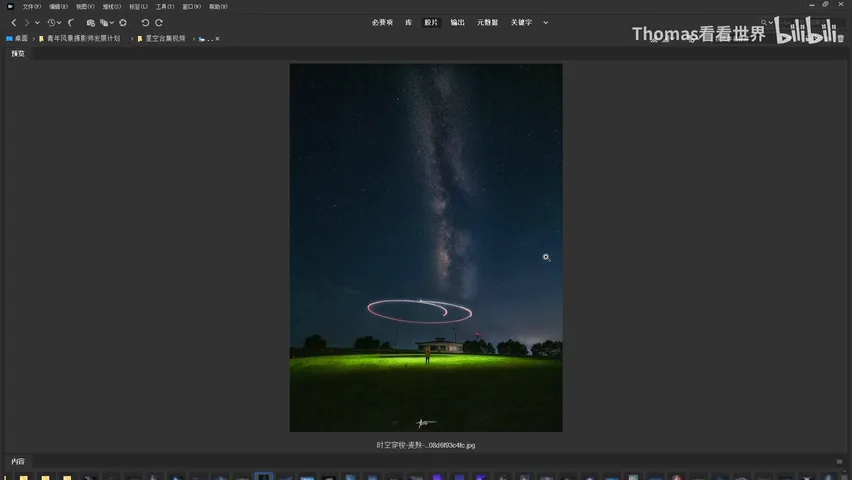The width and height of the screenshot is (852, 480).
Task: Click the refine batch icon
Action: (103, 23)
